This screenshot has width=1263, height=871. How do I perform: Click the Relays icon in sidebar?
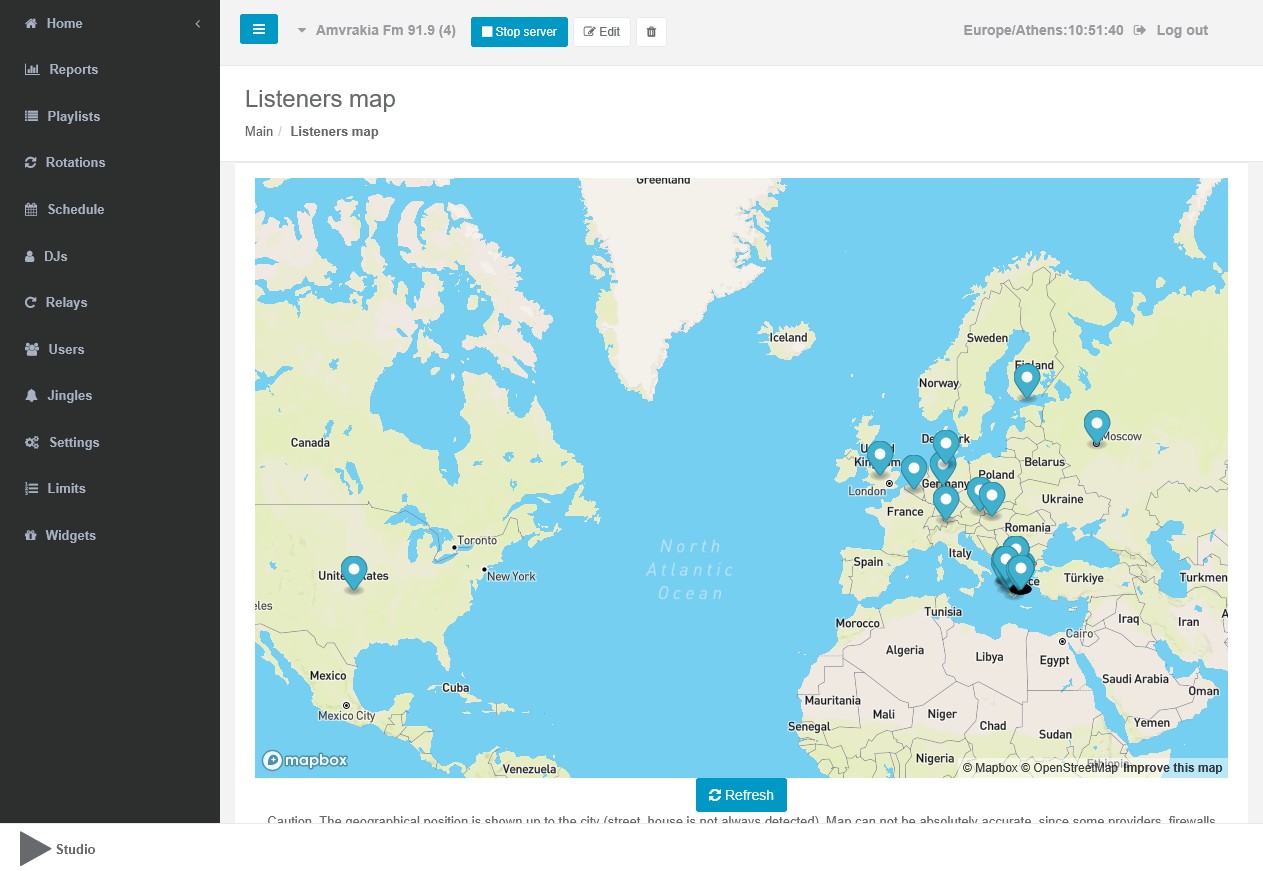tap(31, 303)
